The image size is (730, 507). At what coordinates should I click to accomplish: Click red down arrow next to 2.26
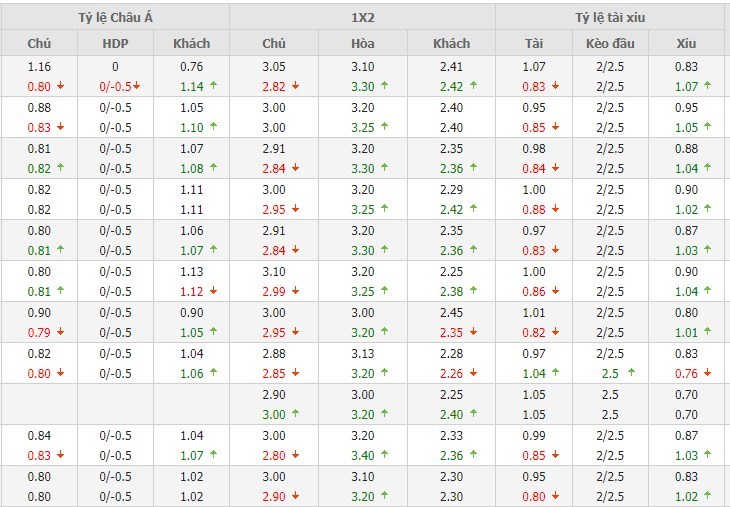point(473,372)
